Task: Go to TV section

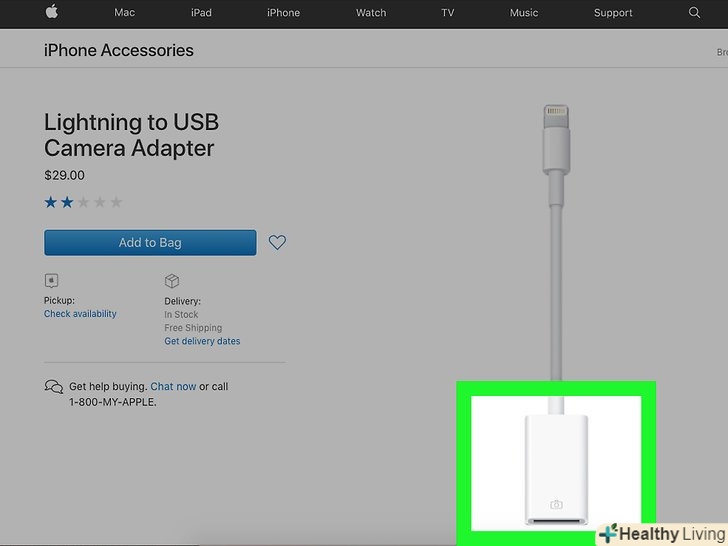Action: pyautogui.click(x=448, y=13)
